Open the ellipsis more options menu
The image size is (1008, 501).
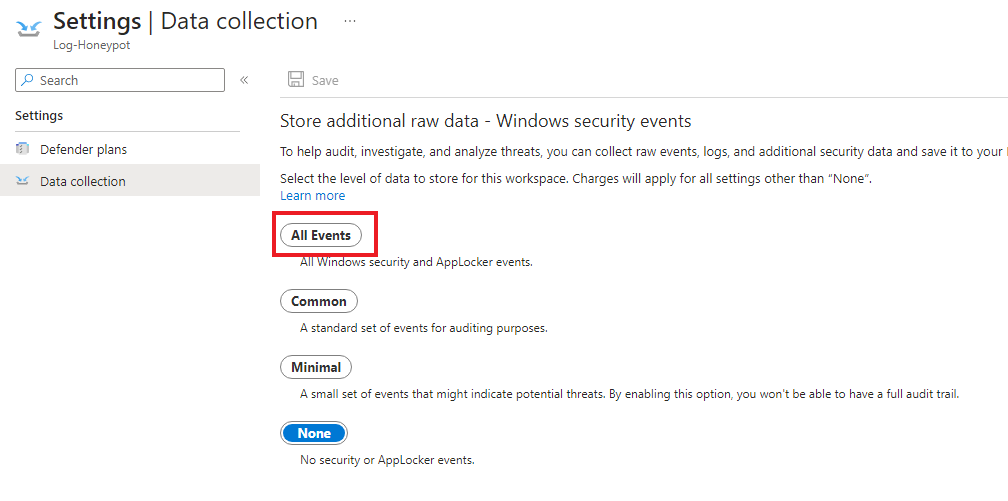point(350,21)
